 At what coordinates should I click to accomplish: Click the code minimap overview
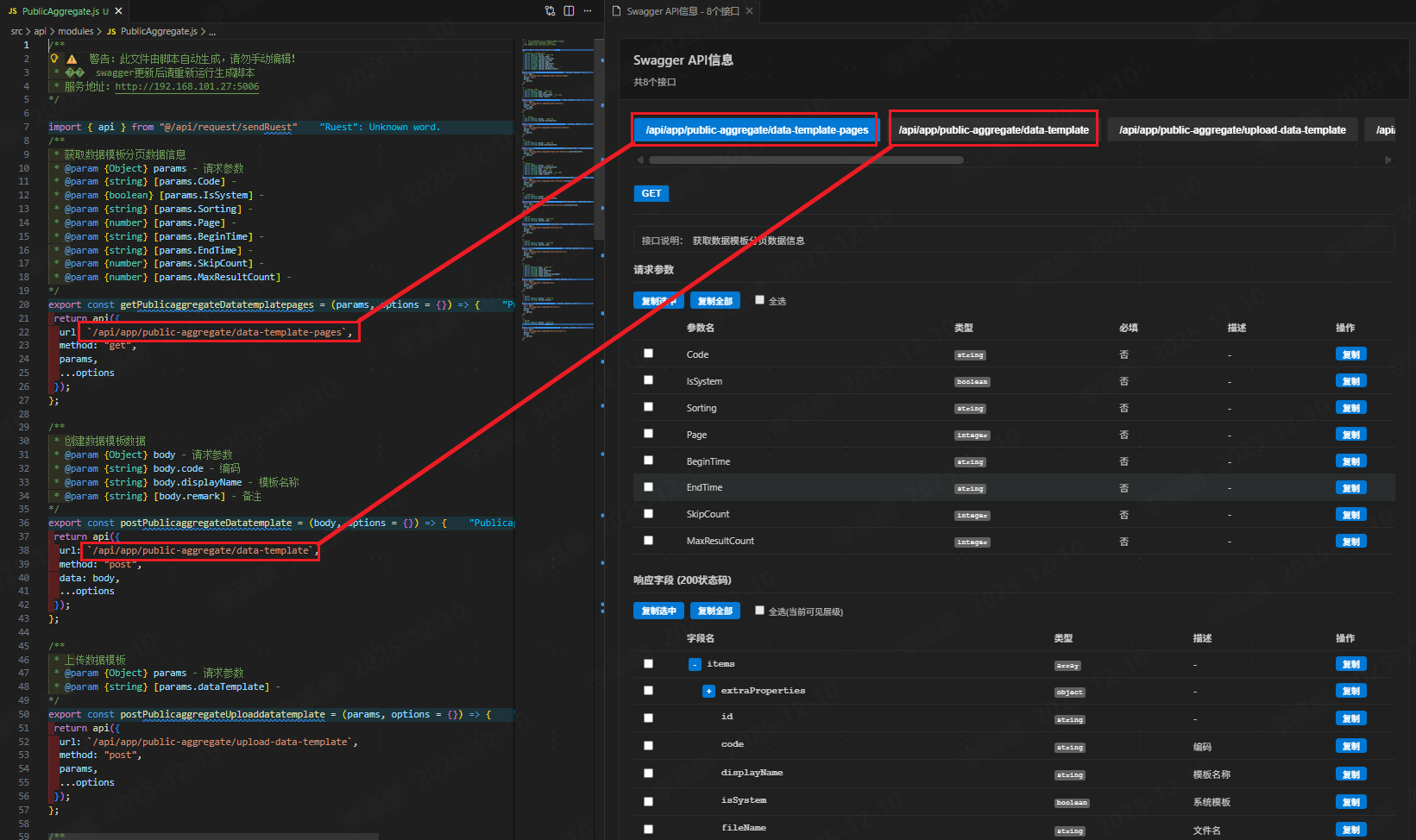tap(557, 190)
